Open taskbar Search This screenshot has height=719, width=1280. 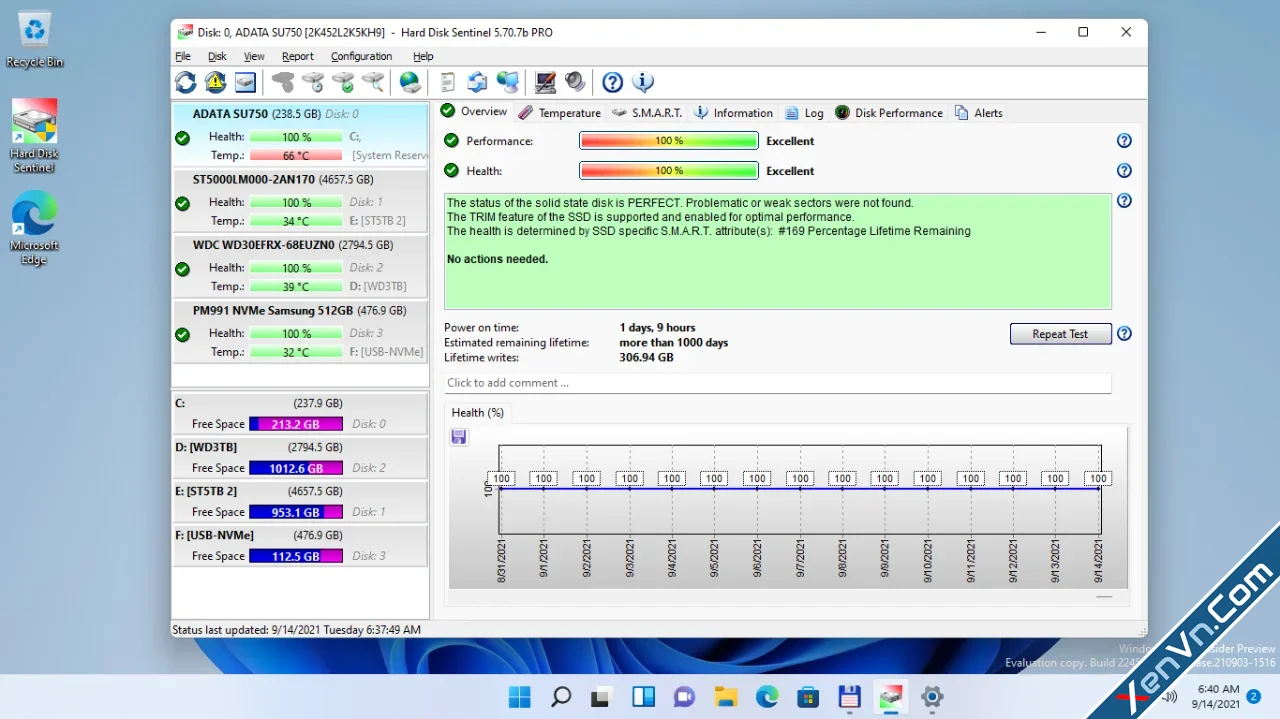coord(561,697)
